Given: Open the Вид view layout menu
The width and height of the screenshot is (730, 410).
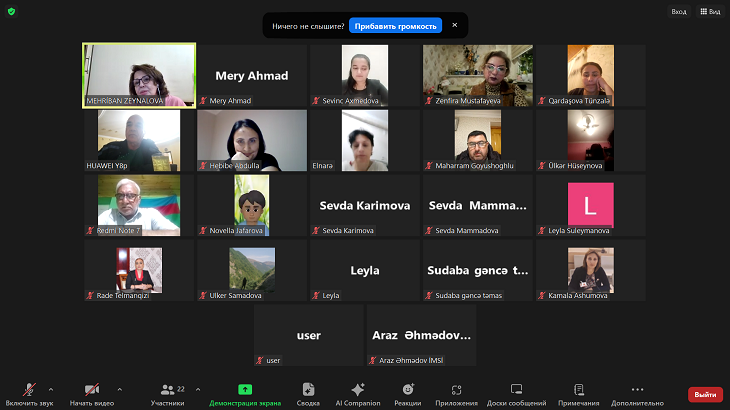Looking at the screenshot, I should [x=709, y=11].
